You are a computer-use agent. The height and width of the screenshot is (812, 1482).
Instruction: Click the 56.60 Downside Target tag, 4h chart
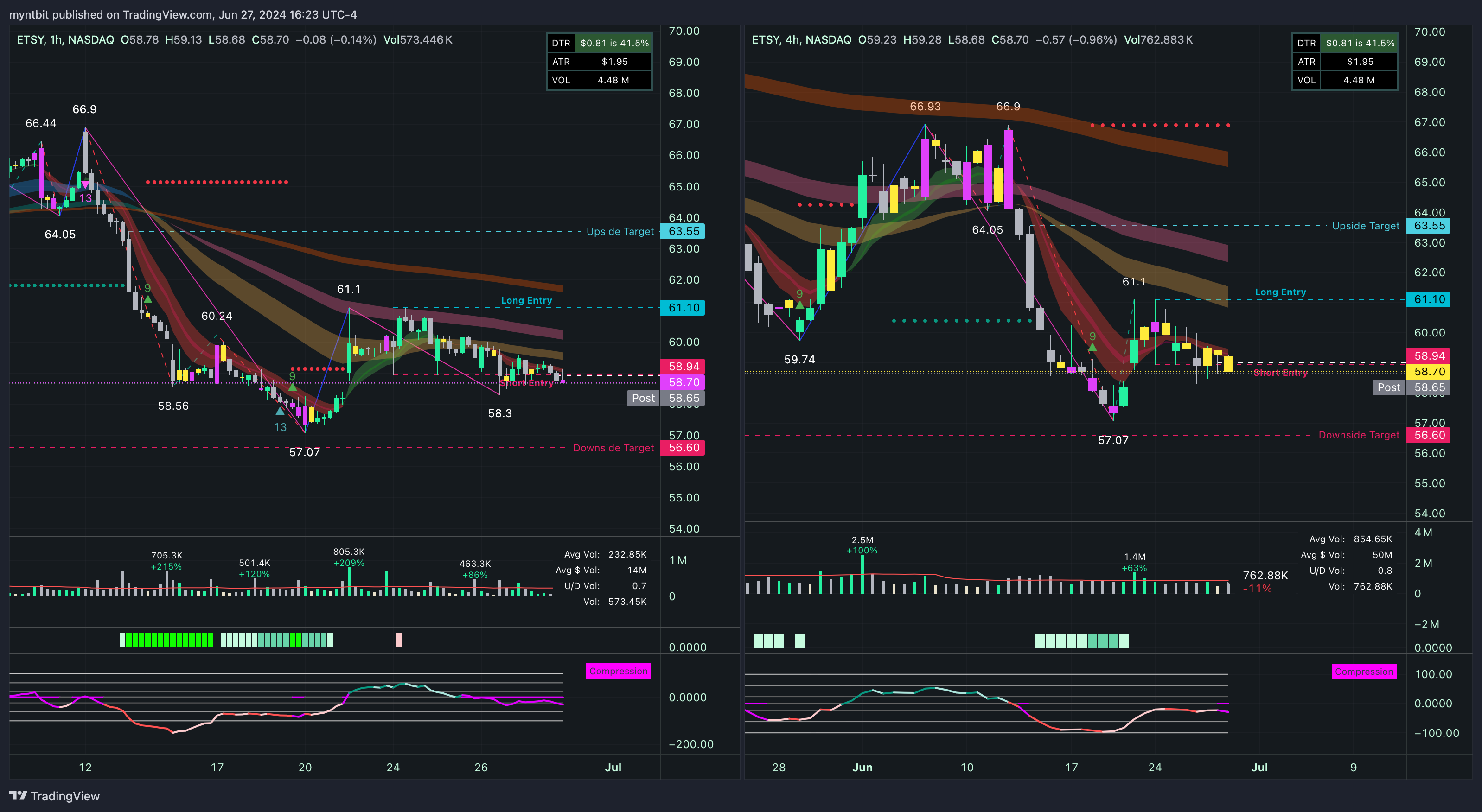coord(1429,435)
